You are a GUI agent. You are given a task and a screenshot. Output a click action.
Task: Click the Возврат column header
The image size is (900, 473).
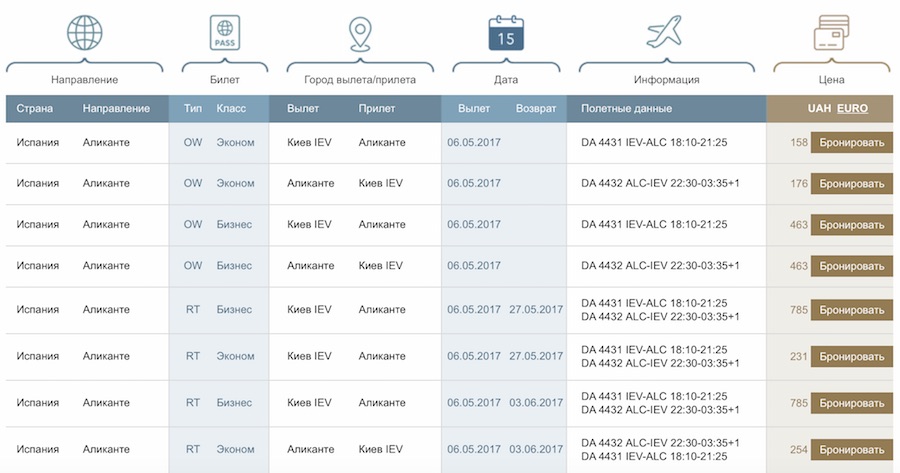(536, 108)
